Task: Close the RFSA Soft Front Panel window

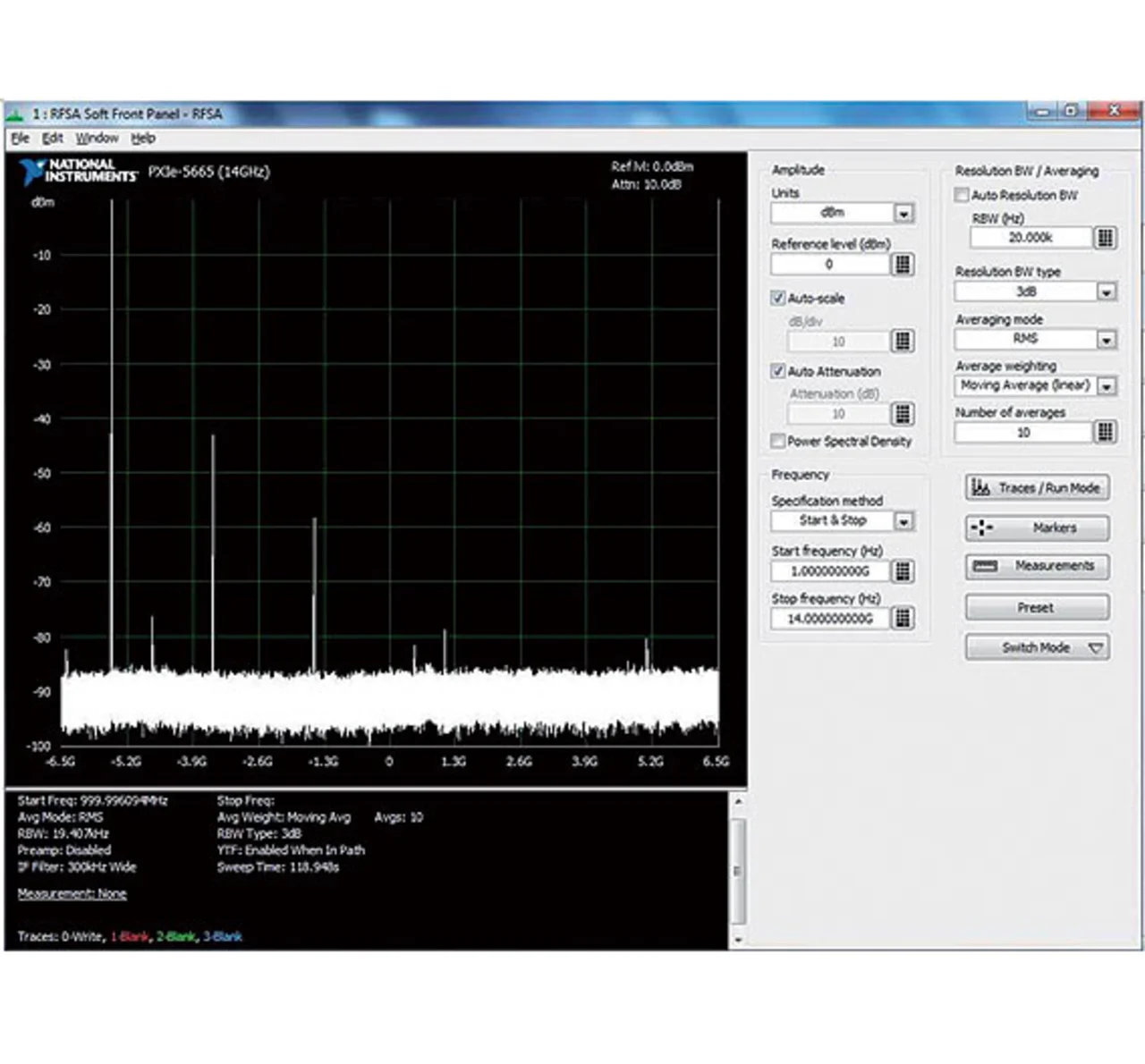Action: tap(1114, 112)
